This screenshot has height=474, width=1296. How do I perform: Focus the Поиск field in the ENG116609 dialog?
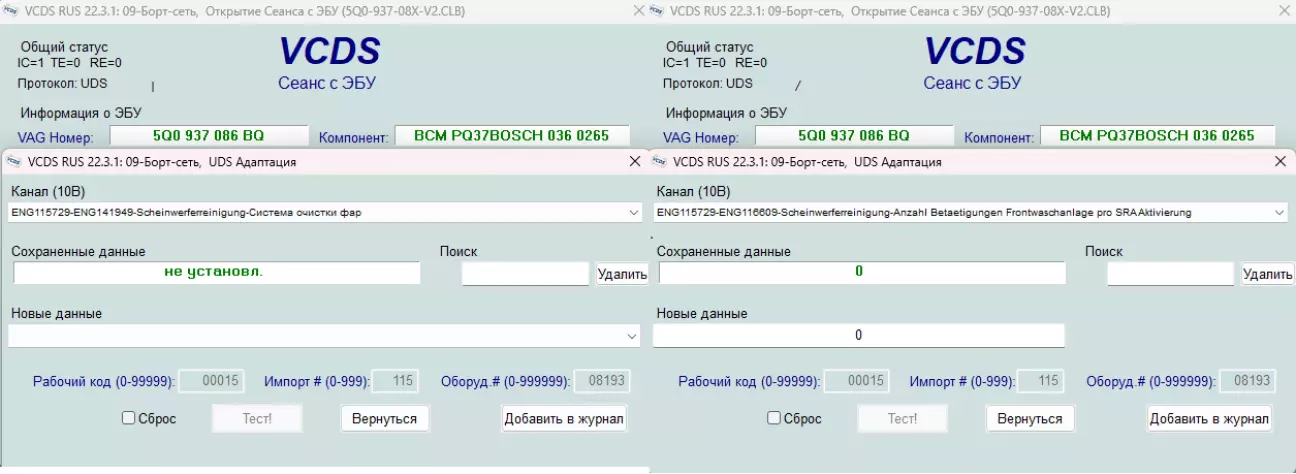point(1170,274)
